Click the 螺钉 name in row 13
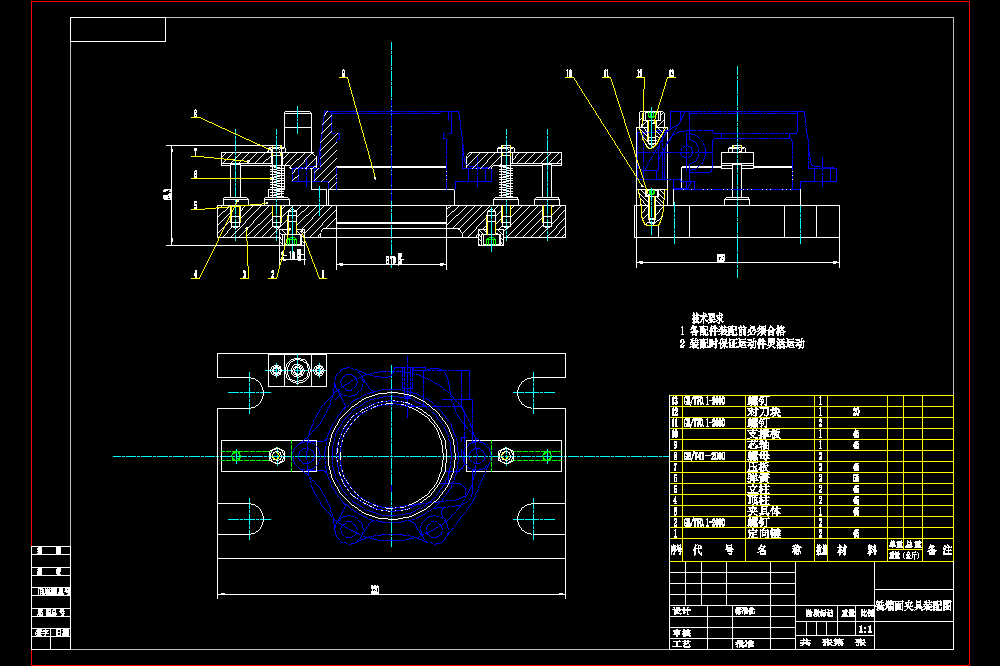The height and width of the screenshot is (666, 1000). pos(758,401)
